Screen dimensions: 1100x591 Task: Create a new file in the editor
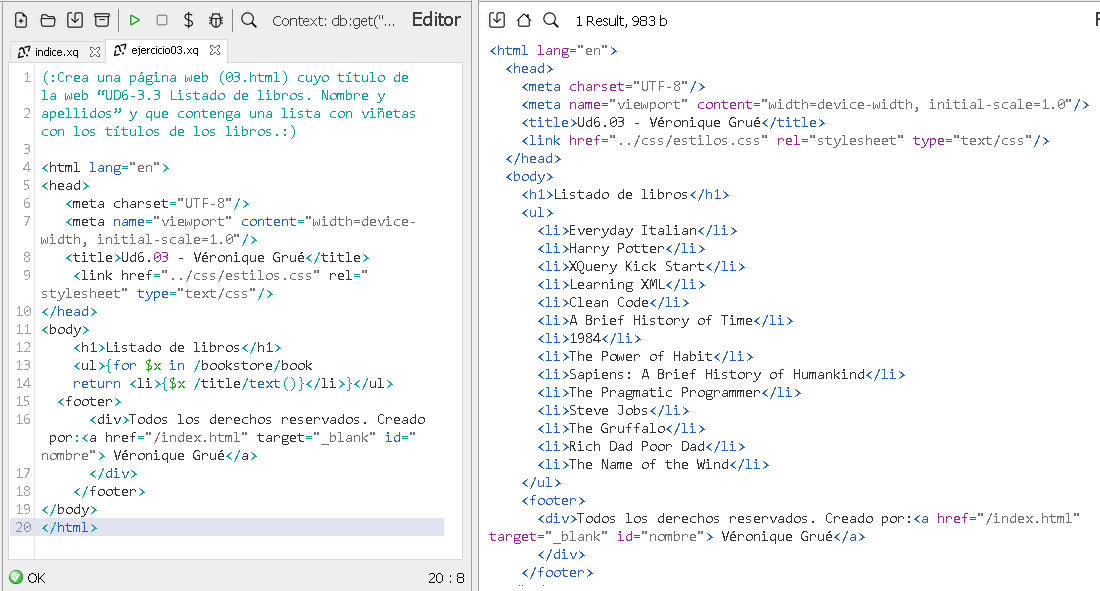coord(21,20)
